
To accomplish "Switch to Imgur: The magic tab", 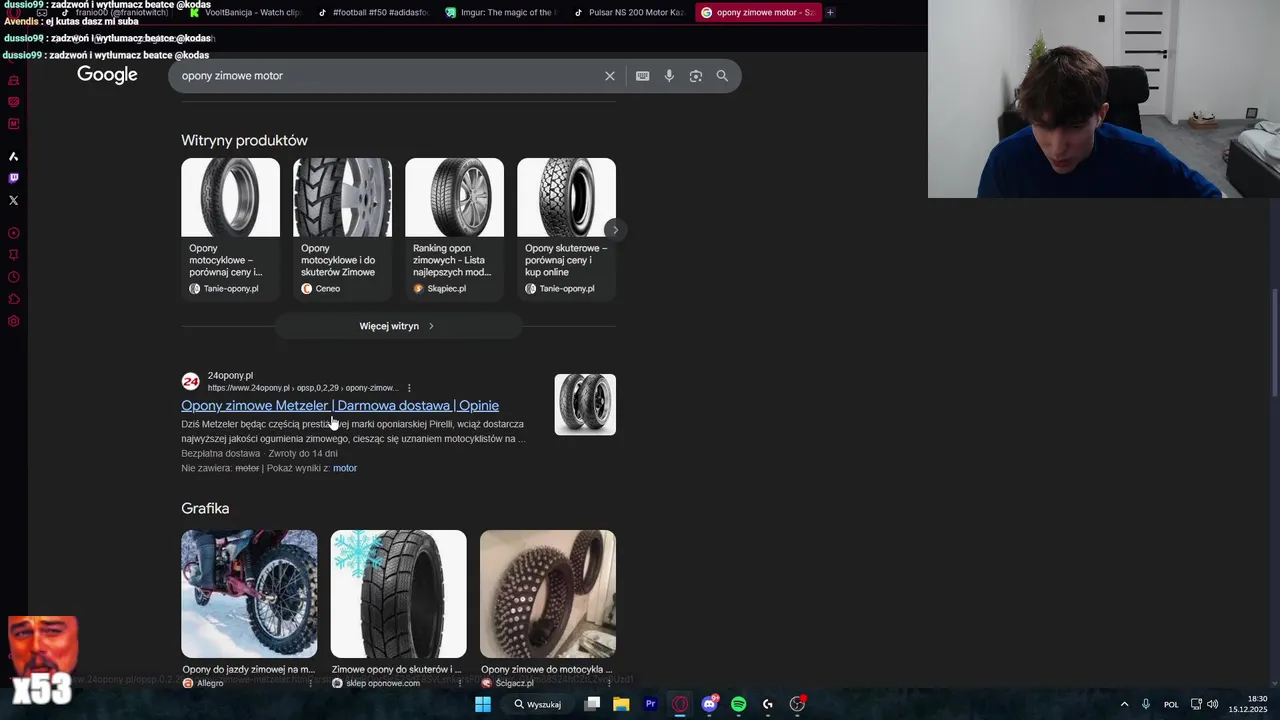I will (x=500, y=12).
